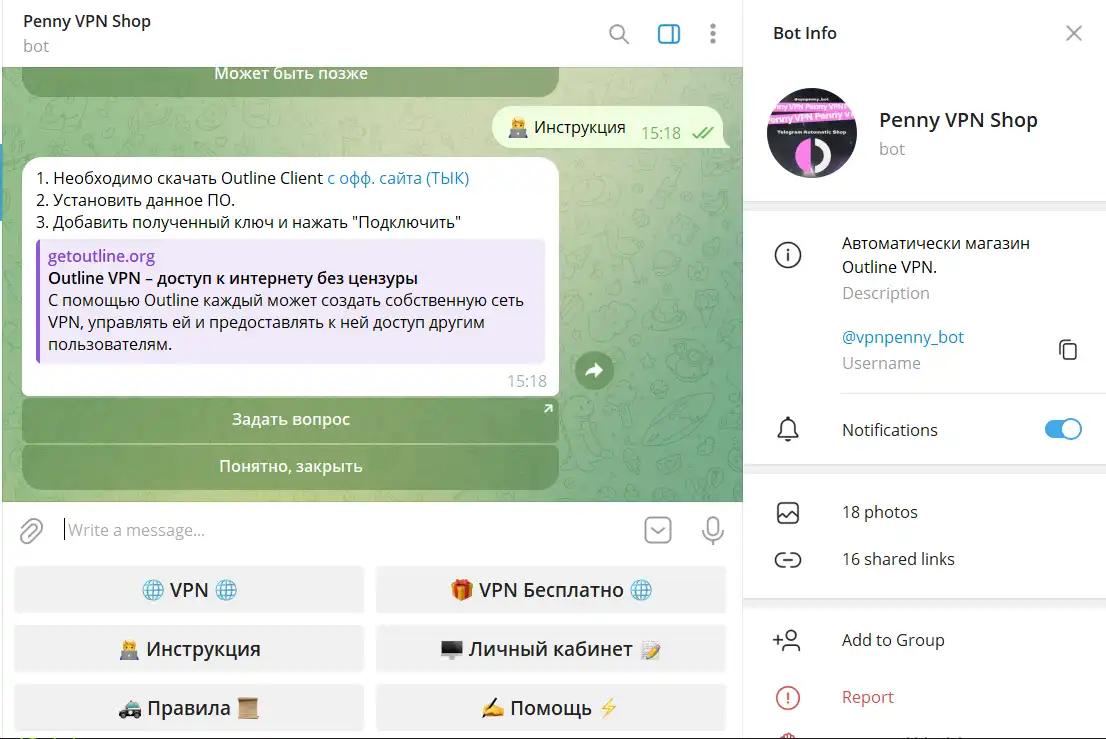Viewport: 1106px width, 739px height.
Task: Close the Bot Info panel
Action: click(x=1074, y=33)
